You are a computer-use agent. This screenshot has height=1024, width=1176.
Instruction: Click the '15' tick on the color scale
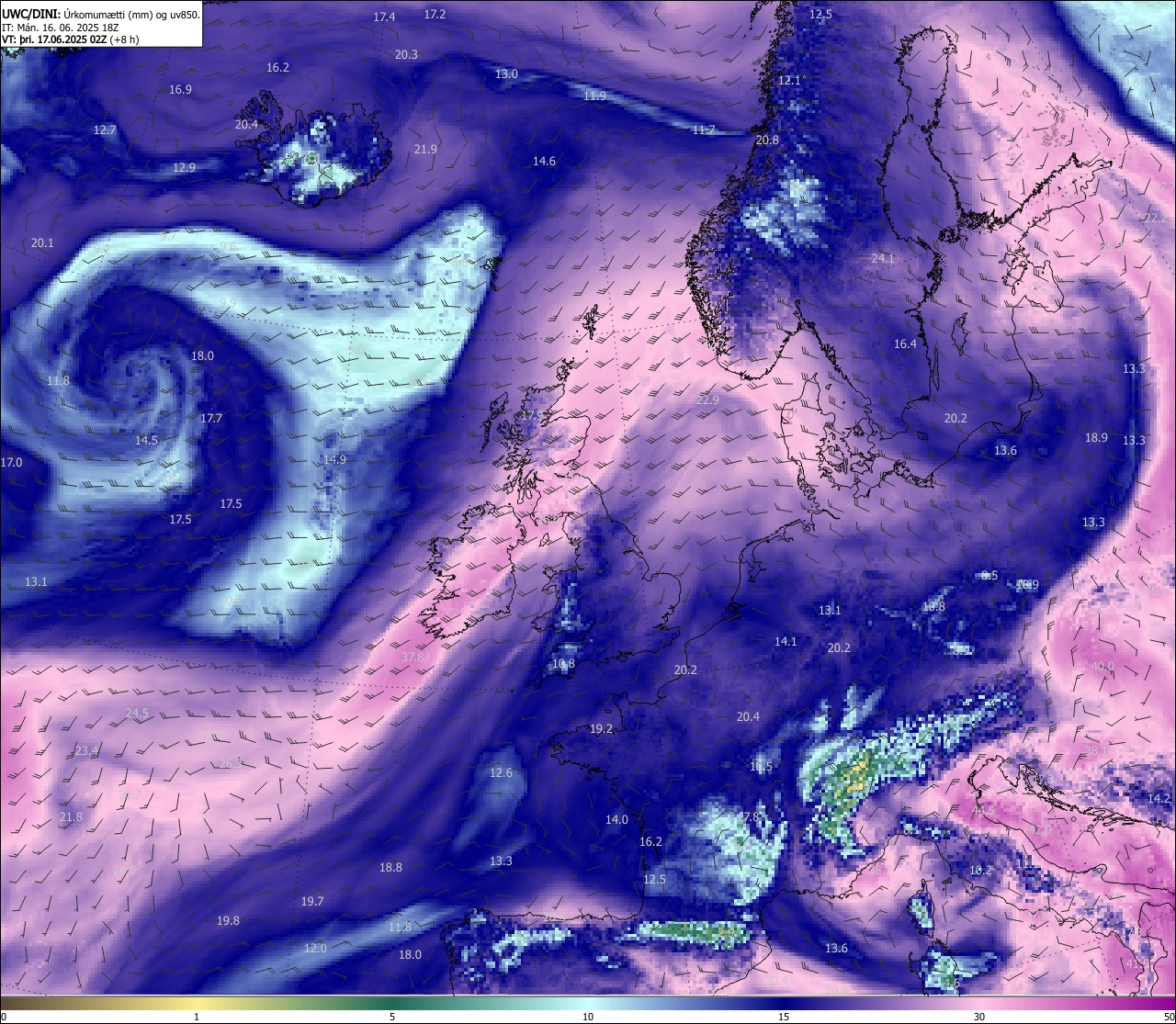coord(784,1017)
